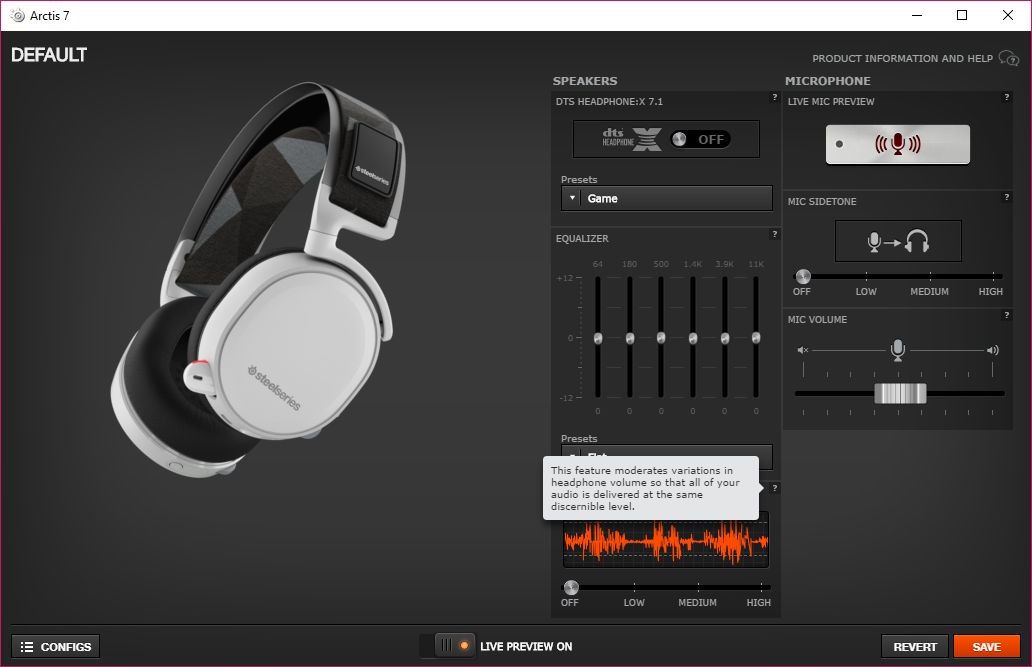
Task: Click the DTS Headphone X logo
Action: (x=631, y=139)
